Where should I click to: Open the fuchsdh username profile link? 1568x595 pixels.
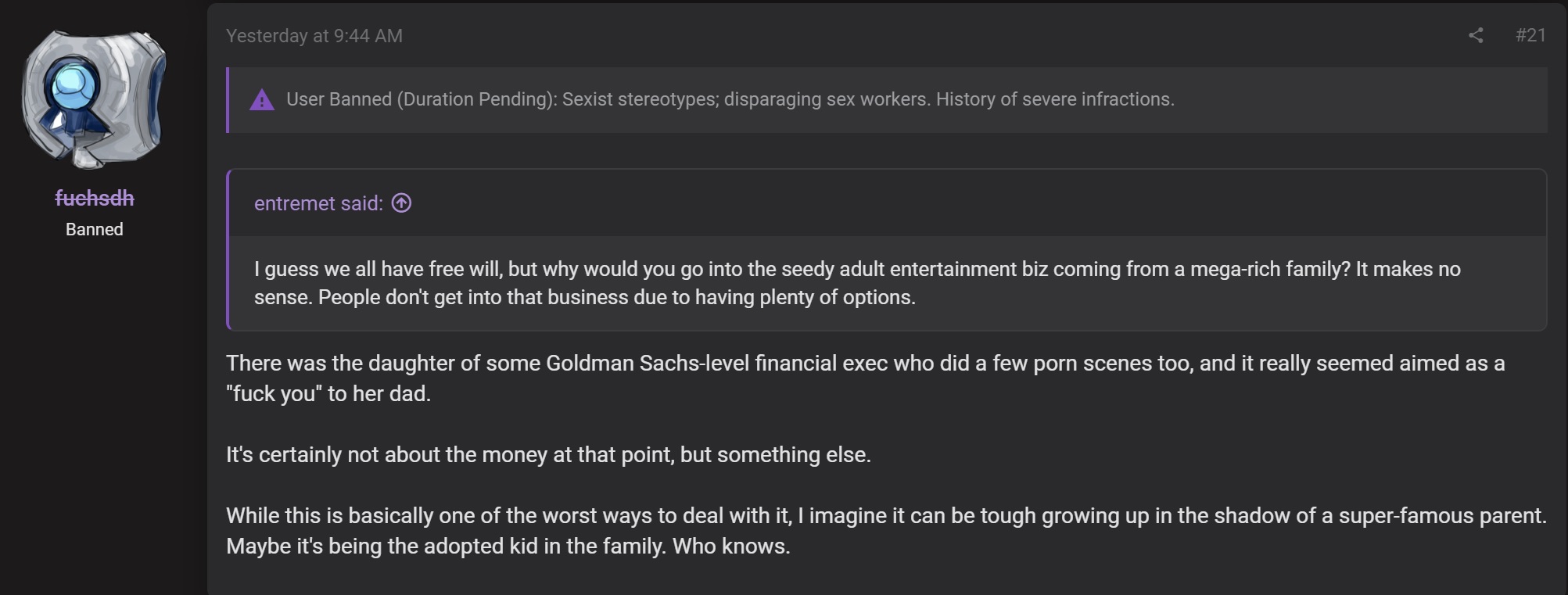[x=95, y=199]
